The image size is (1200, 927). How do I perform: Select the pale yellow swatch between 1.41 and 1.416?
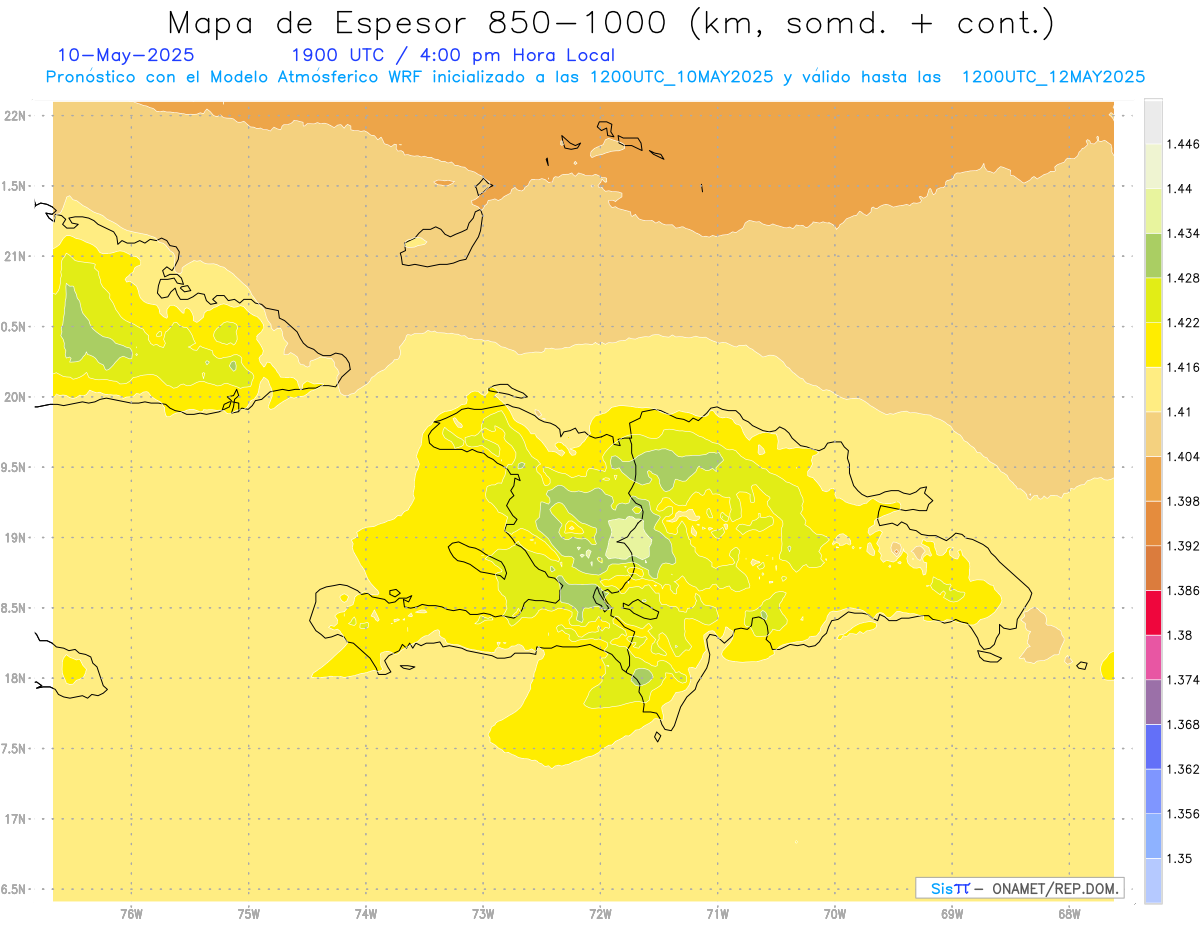pyautogui.click(x=1153, y=389)
